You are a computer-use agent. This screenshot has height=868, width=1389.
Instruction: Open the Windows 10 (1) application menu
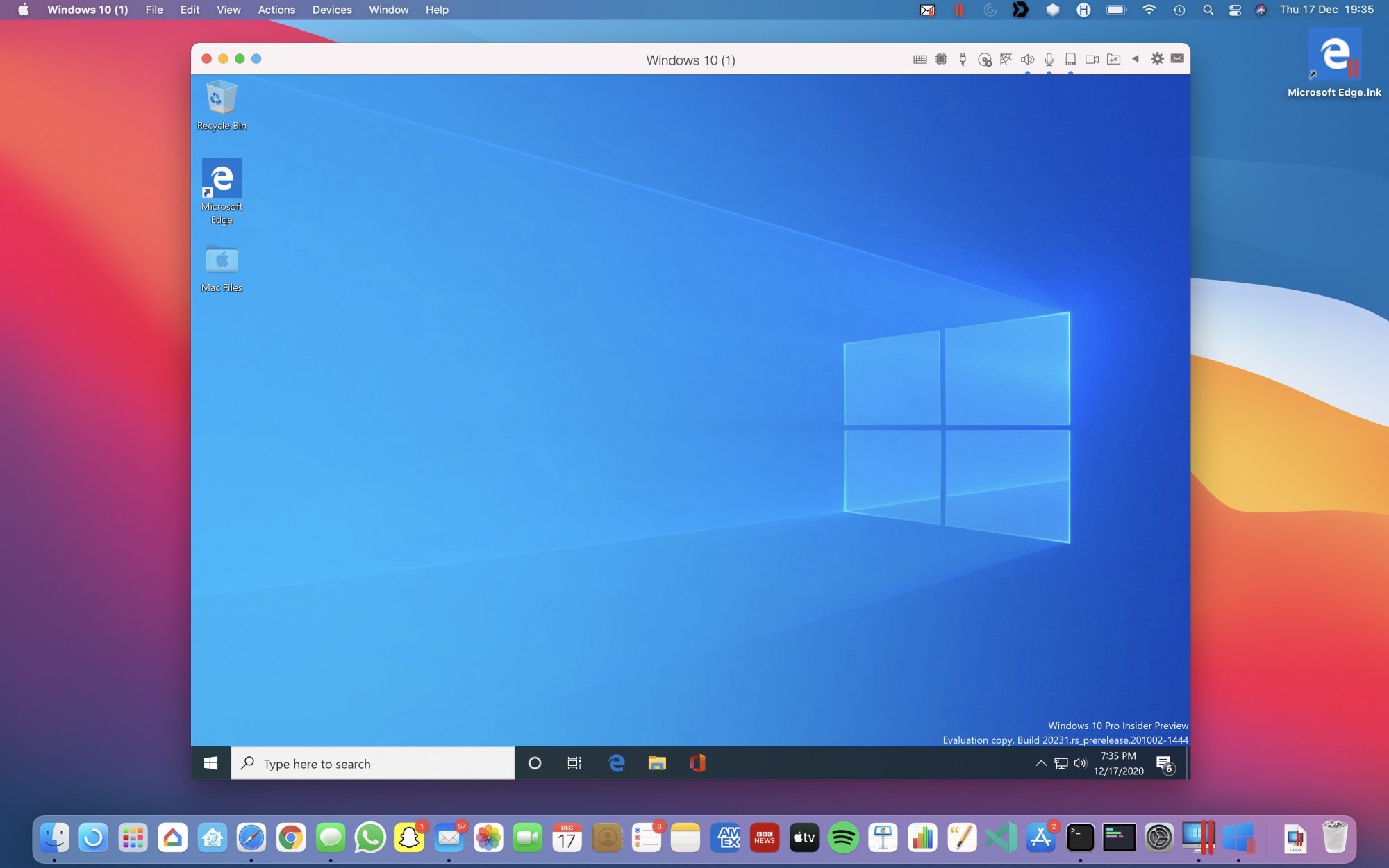point(86,10)
